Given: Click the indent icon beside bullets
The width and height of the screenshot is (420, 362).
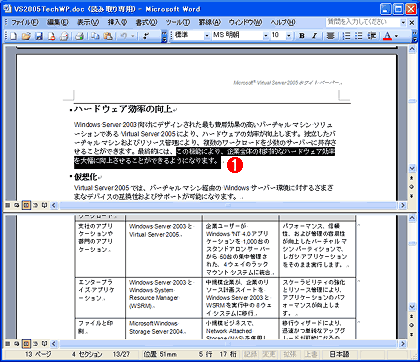Looking at the screenshot, I should [x=372, y=36].
